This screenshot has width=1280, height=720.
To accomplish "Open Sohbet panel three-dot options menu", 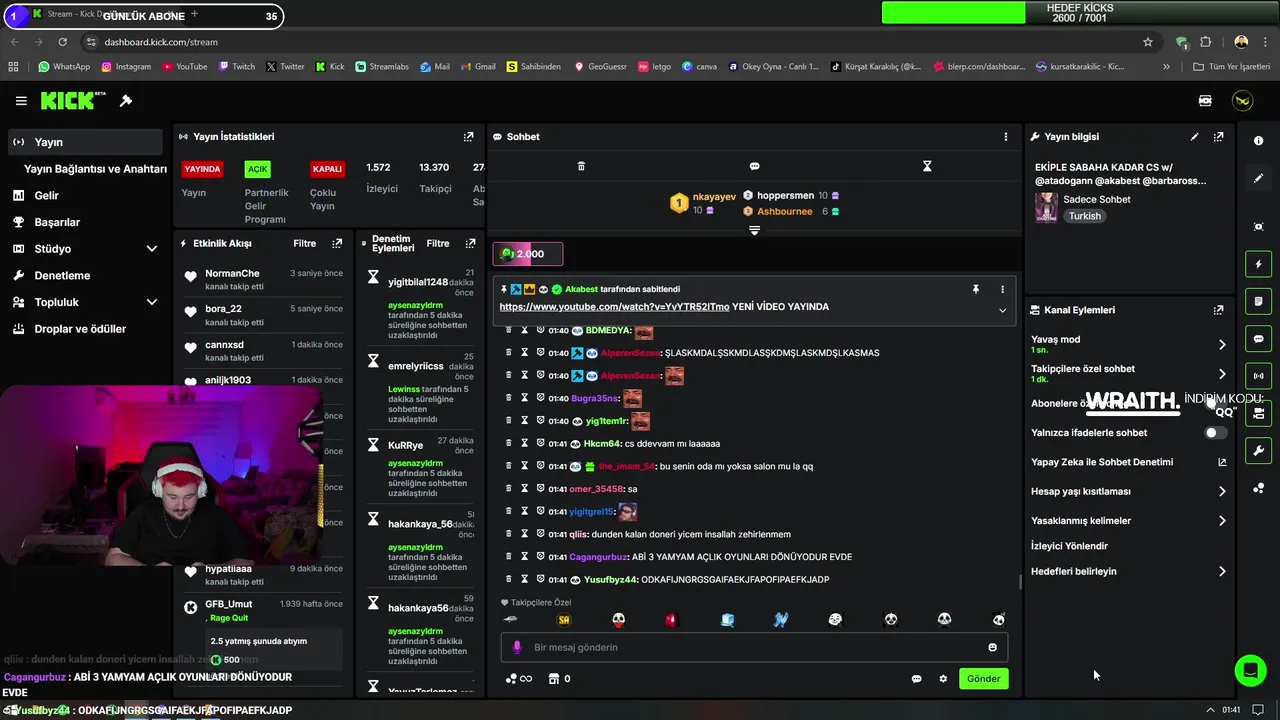I will (x=1006, y=137).
